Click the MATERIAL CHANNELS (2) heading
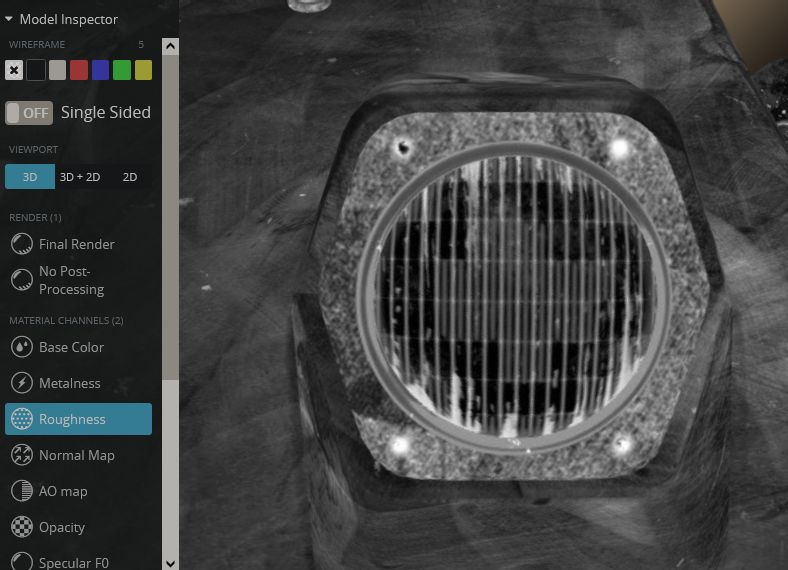Screen dimensions: 788x570 (66, 320)
